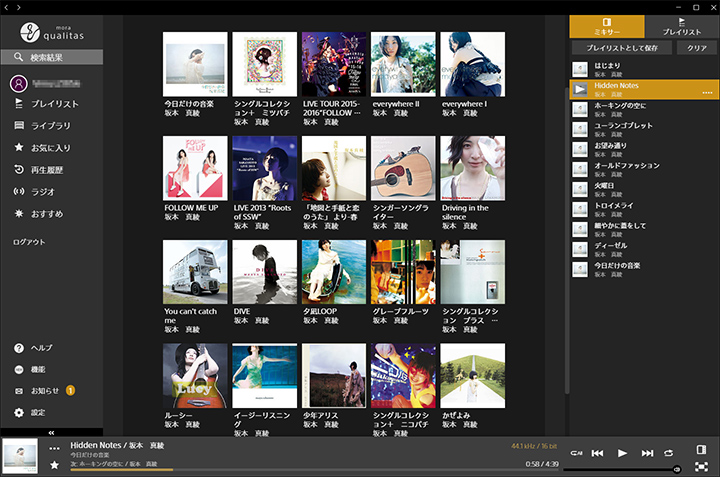Click the track progress bar

[x=314, y=470]
